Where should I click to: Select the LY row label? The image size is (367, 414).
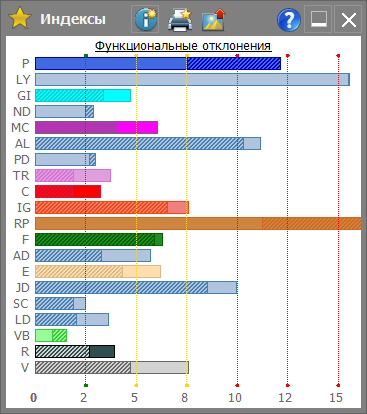pos(23,80)
